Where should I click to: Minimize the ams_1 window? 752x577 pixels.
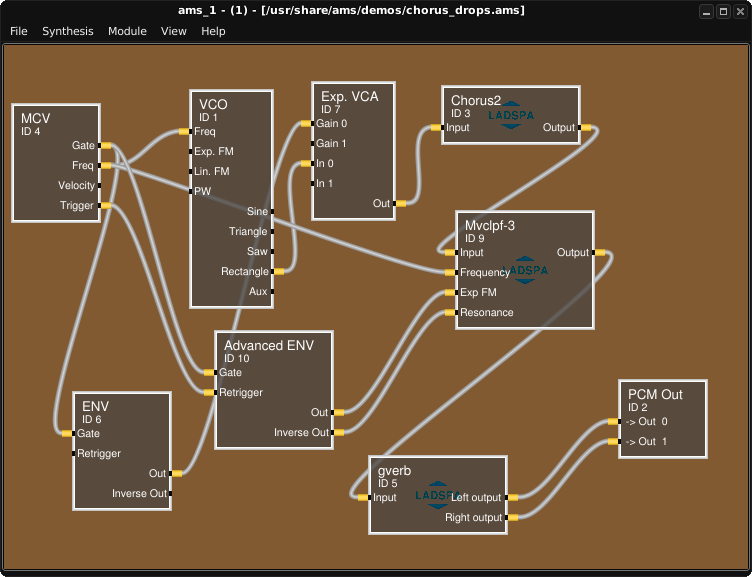coord(706,12)
